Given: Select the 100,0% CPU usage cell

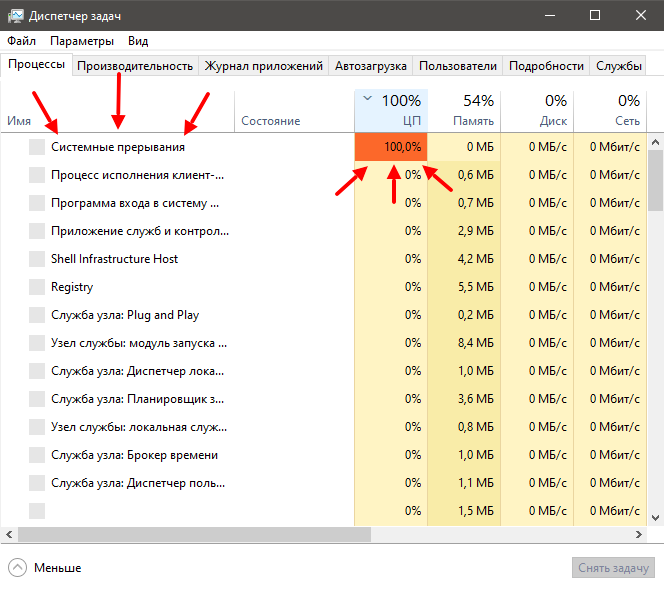Looking at the screenshot, I should 391,147.
